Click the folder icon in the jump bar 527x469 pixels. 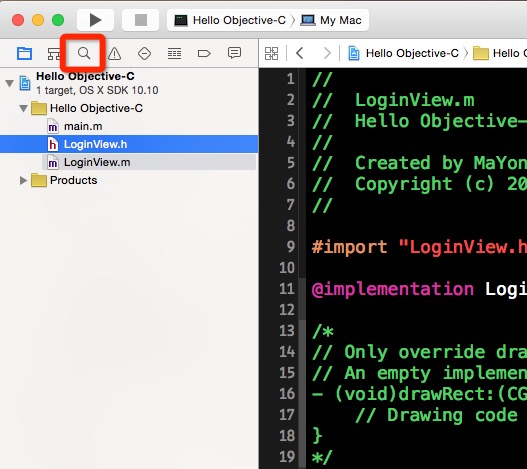481,53
